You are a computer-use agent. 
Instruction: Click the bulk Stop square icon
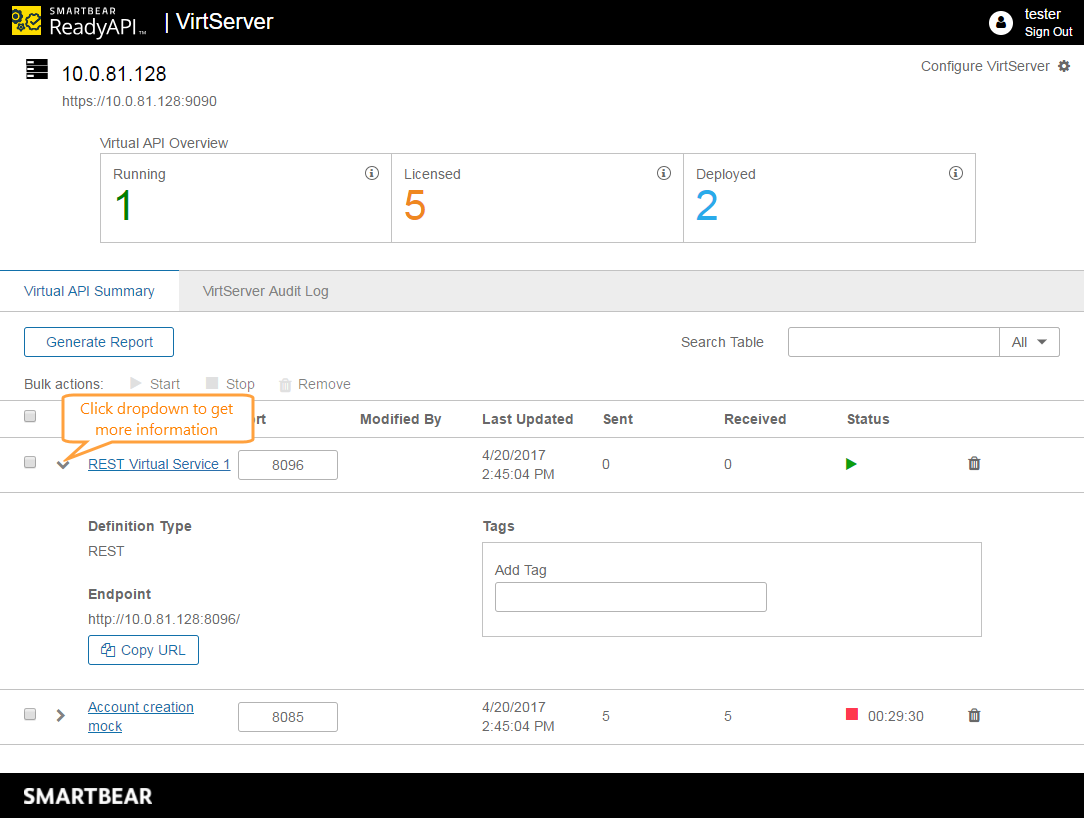tap(212, 383)
